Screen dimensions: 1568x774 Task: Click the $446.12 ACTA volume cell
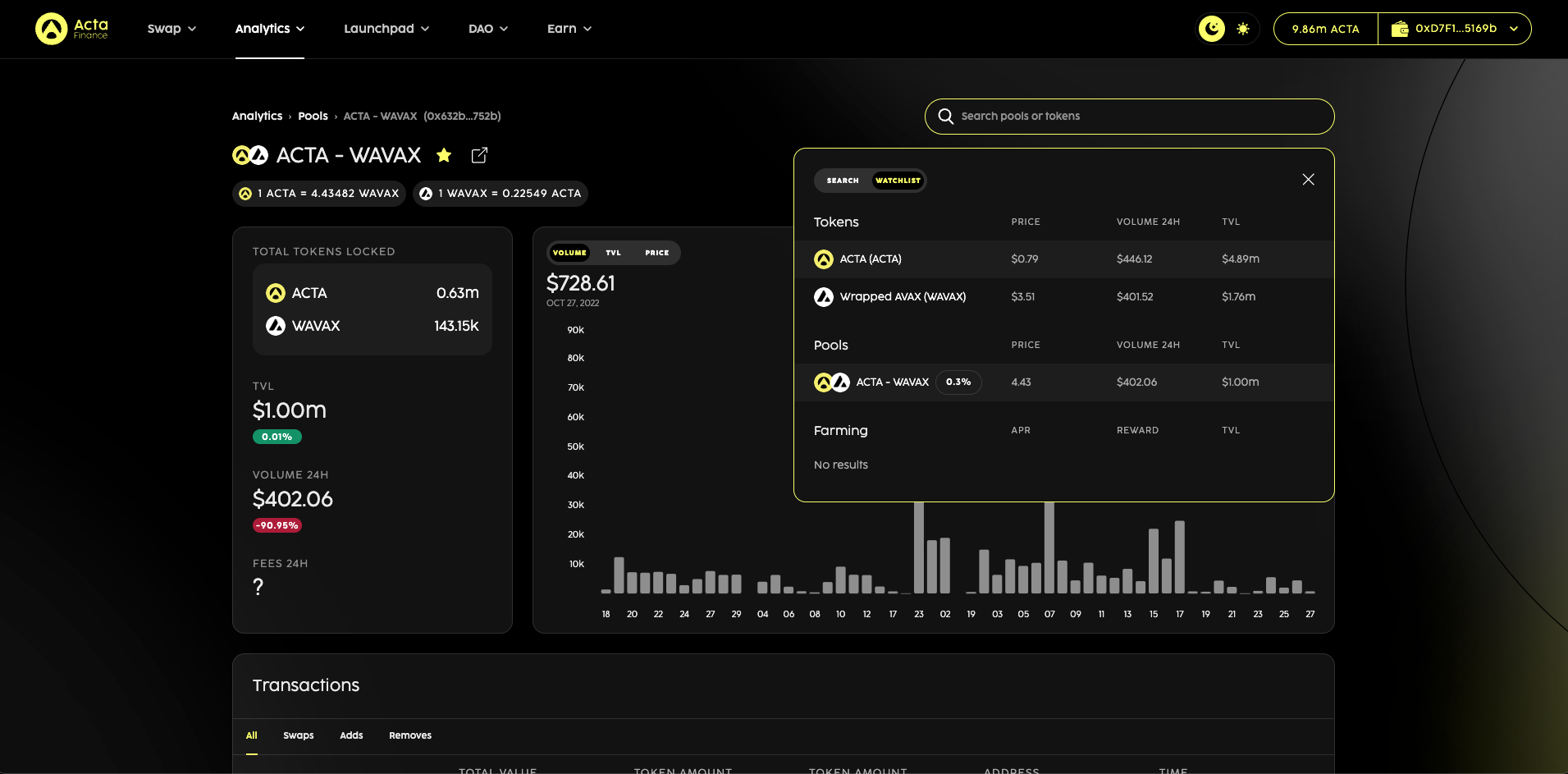tap(1135, 259)
